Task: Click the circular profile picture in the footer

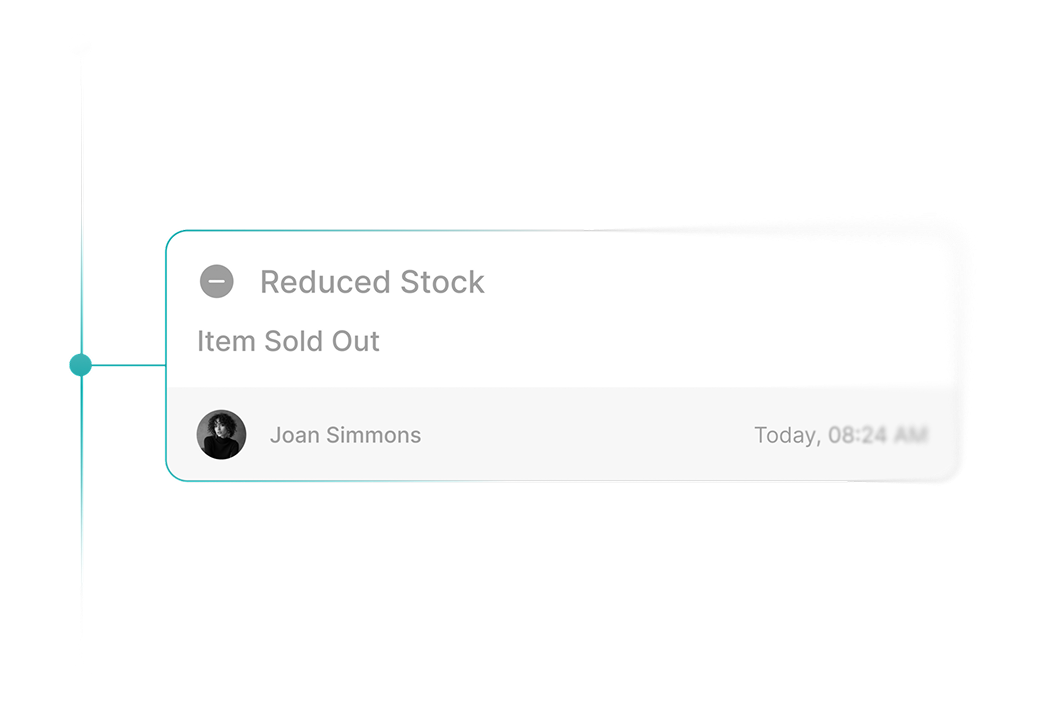Action: [x=222, y=434]
